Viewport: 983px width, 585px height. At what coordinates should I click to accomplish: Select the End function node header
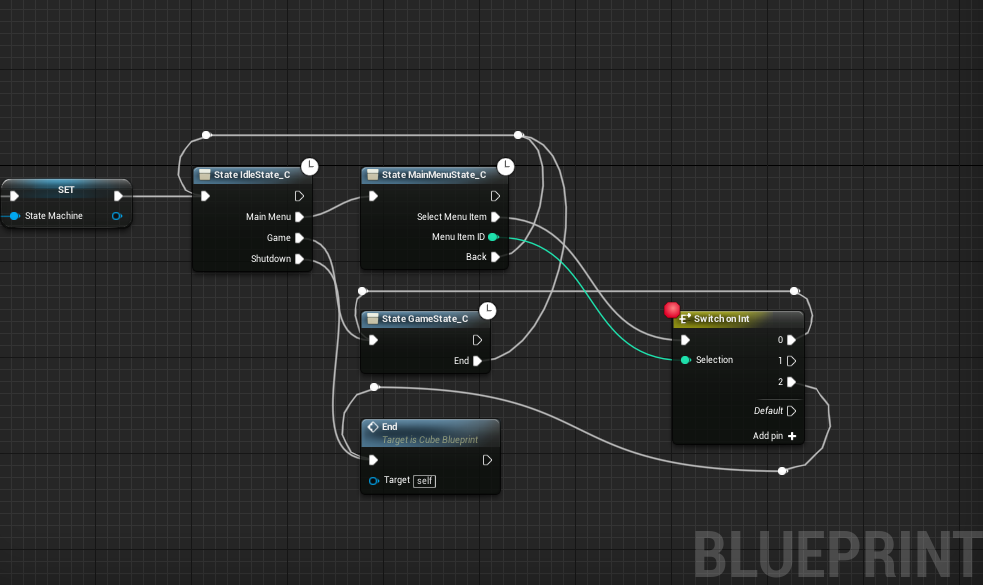[x=431, y=433]
